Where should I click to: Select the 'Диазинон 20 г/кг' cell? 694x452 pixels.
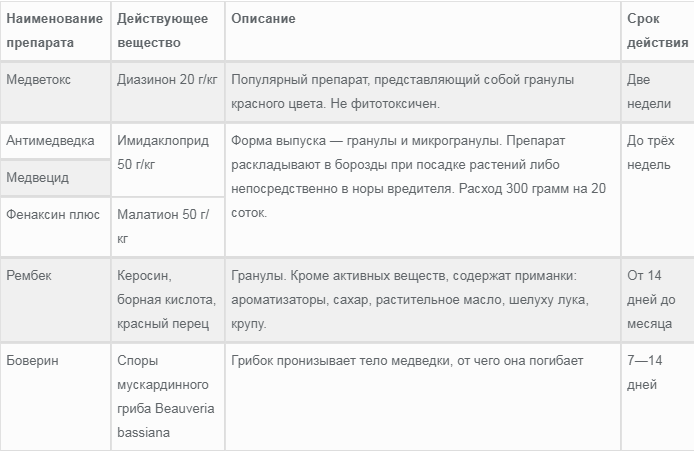[x=166, y=78]
